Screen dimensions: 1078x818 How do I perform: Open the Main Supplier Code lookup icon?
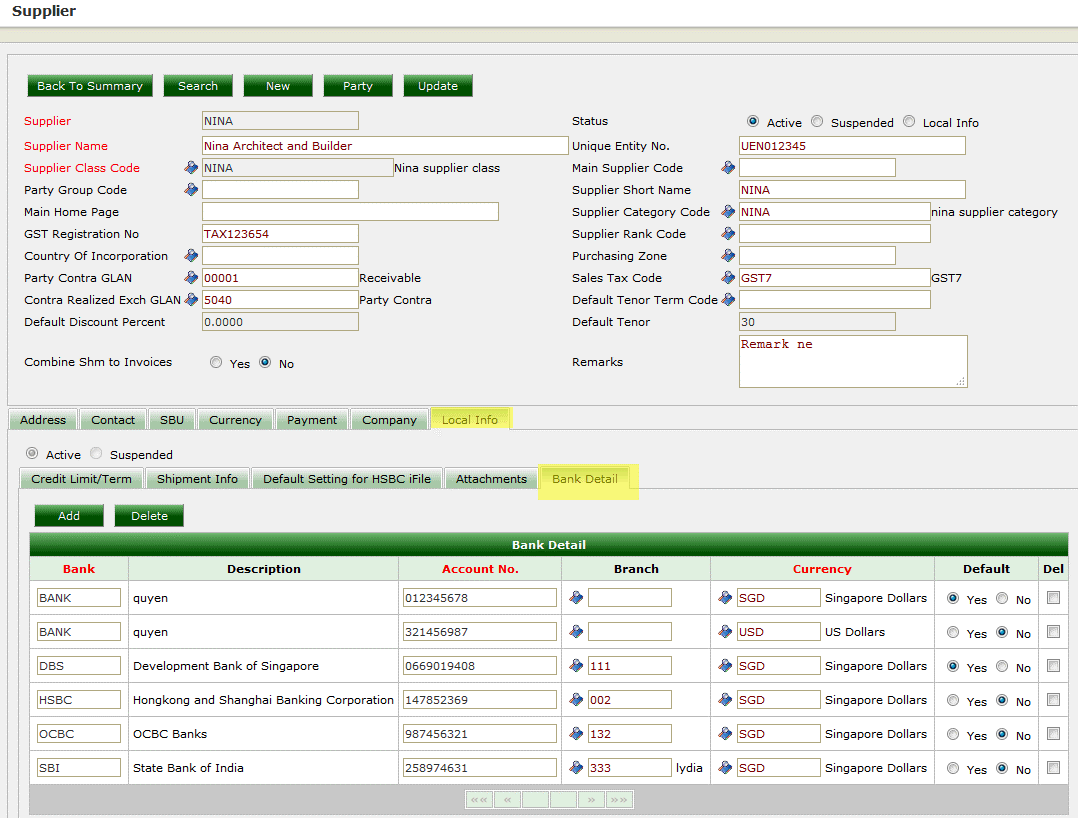tap(727, 167)
